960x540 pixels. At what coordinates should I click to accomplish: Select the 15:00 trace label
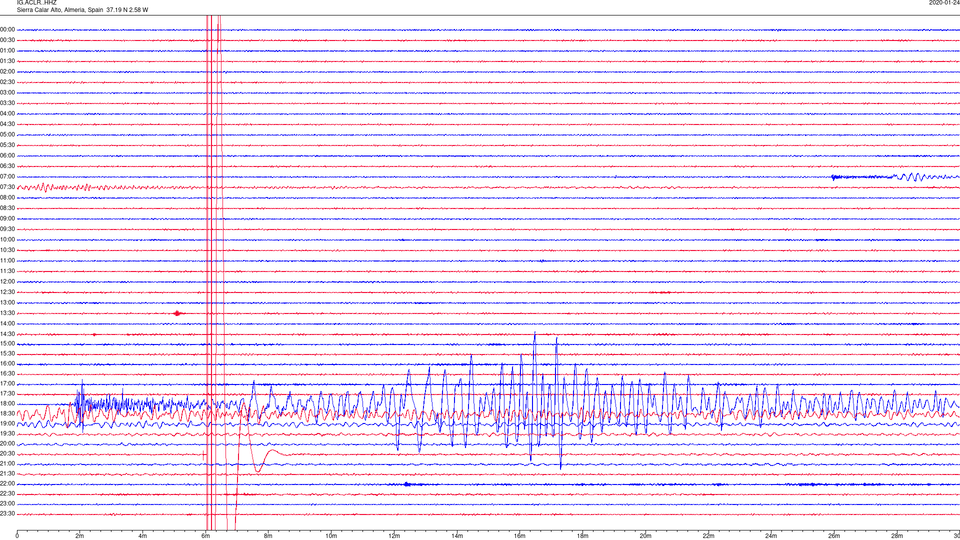pyautogui.click(x=7, y=344)
